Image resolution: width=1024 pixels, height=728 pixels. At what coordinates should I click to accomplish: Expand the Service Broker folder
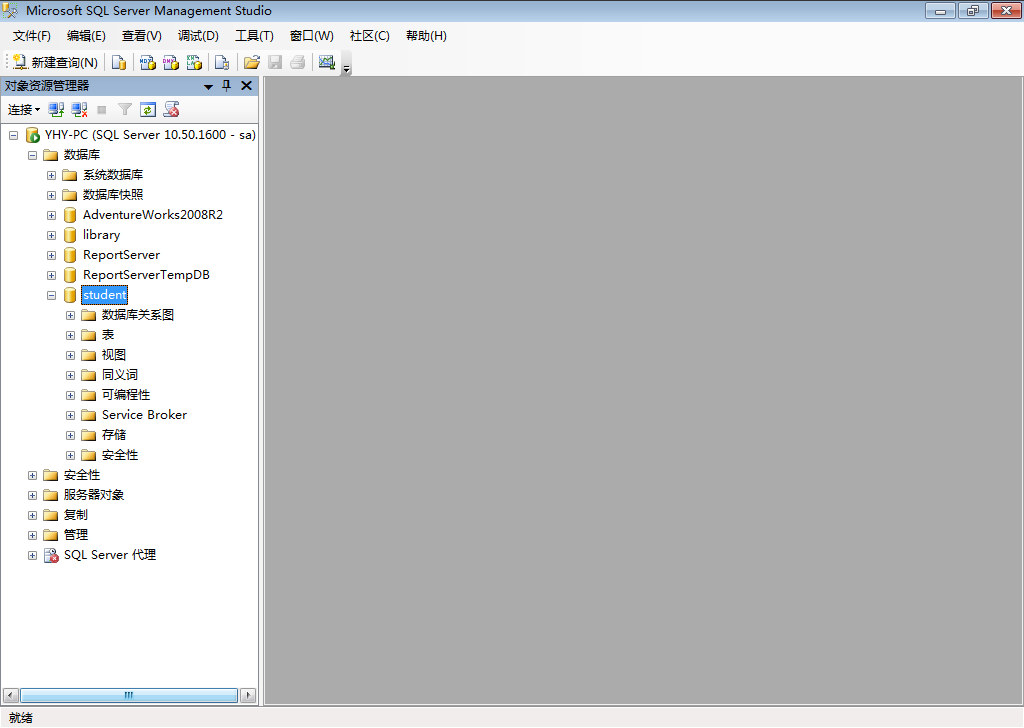[71, 415]
